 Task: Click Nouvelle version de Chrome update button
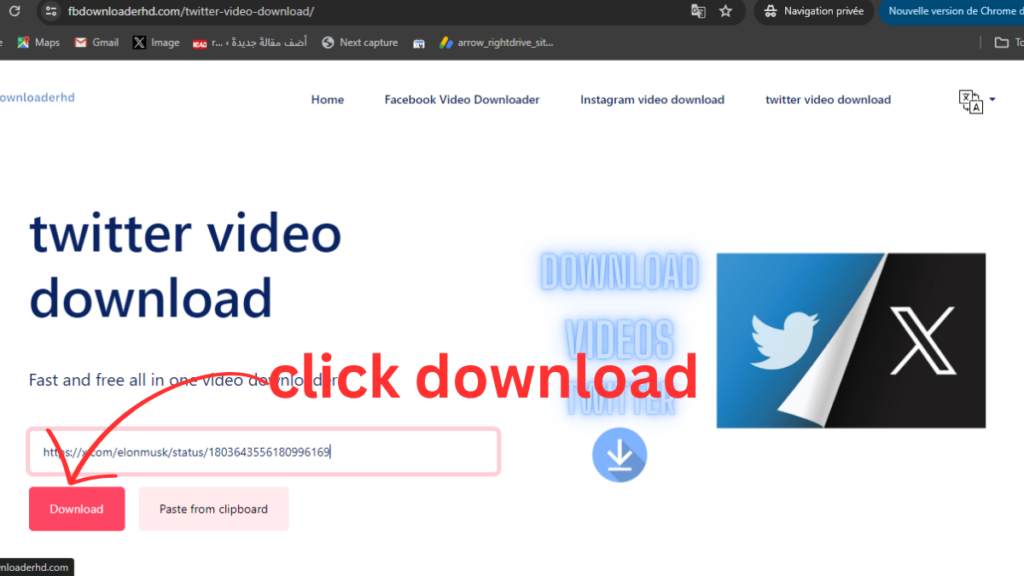952,11
